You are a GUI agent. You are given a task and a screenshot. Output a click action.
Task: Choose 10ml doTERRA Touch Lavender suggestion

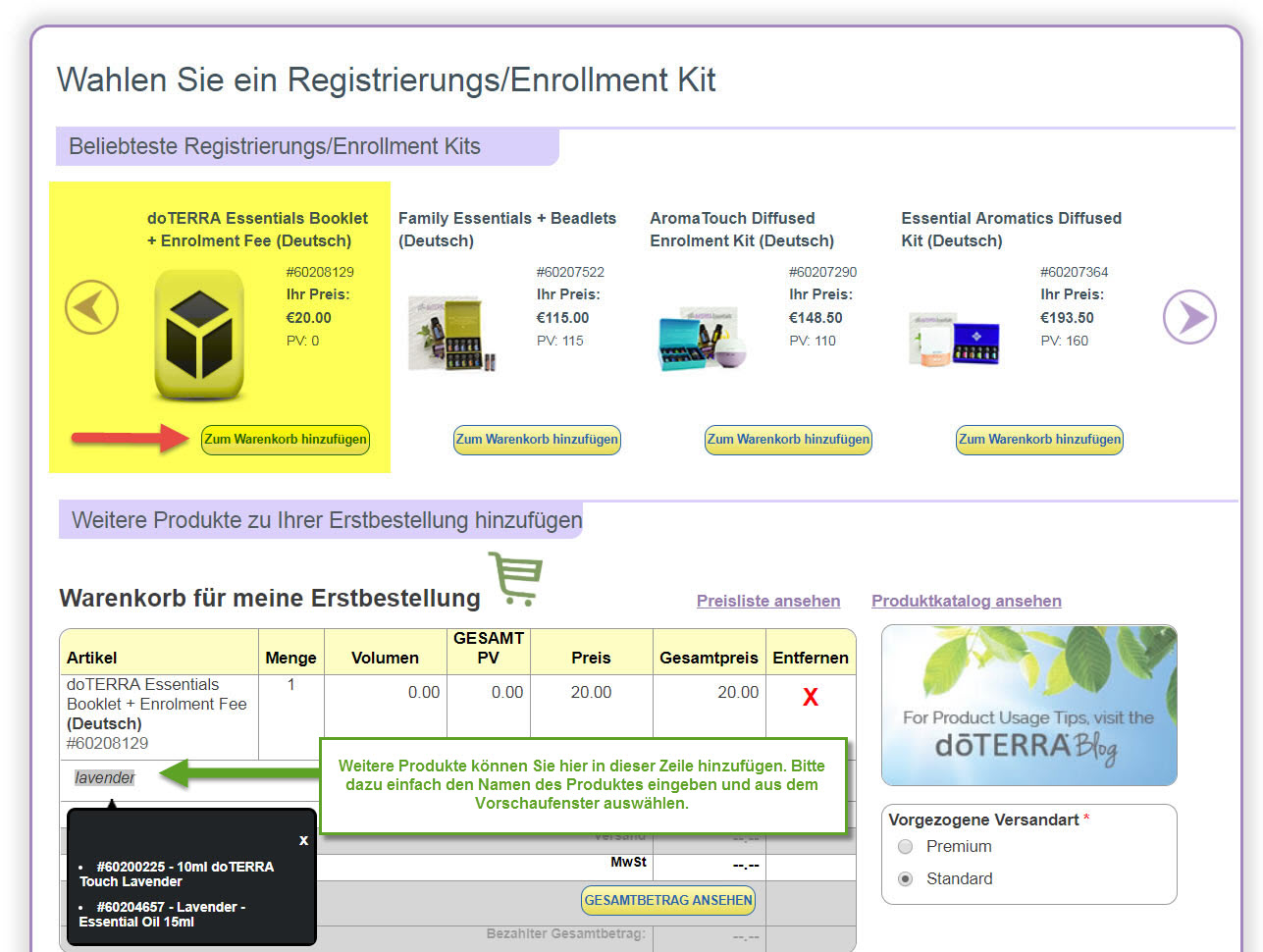click(177, 873)
